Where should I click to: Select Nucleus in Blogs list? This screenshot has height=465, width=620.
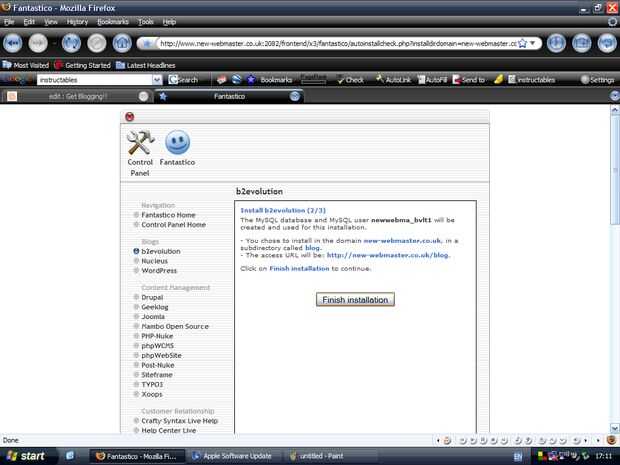point(155,261)
